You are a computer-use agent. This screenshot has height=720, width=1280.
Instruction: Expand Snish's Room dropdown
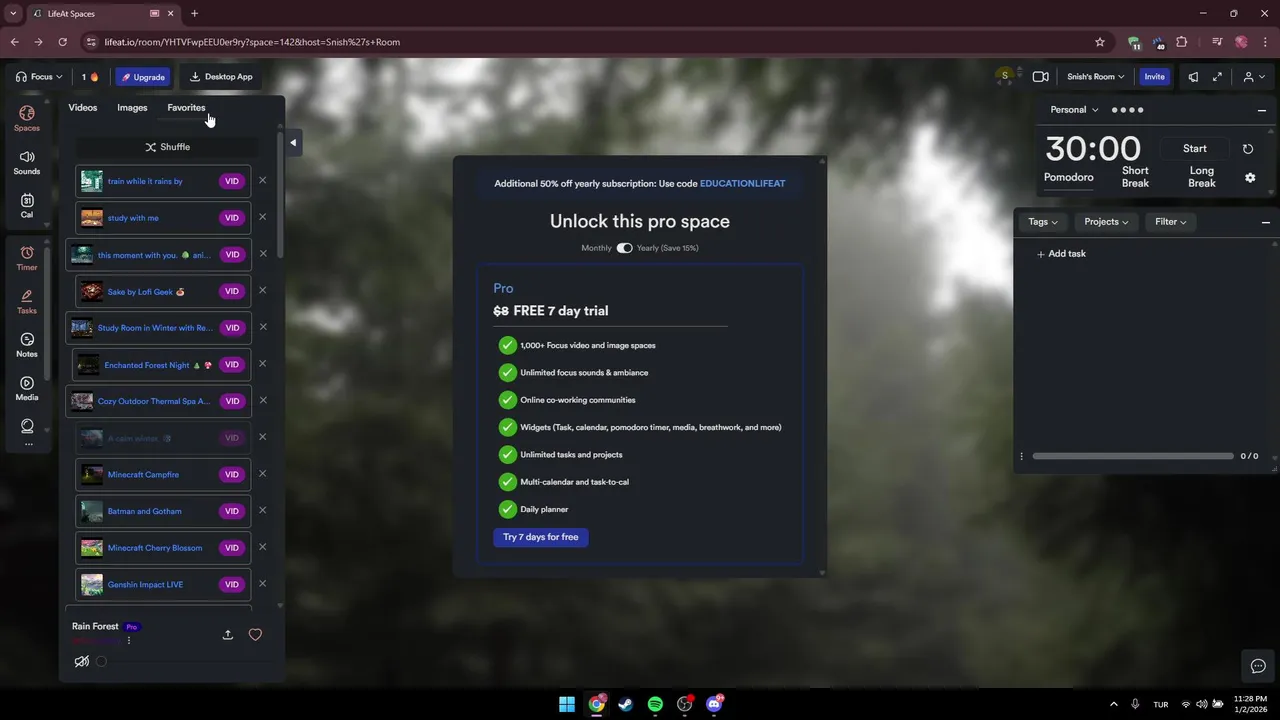click(1095, 77)
